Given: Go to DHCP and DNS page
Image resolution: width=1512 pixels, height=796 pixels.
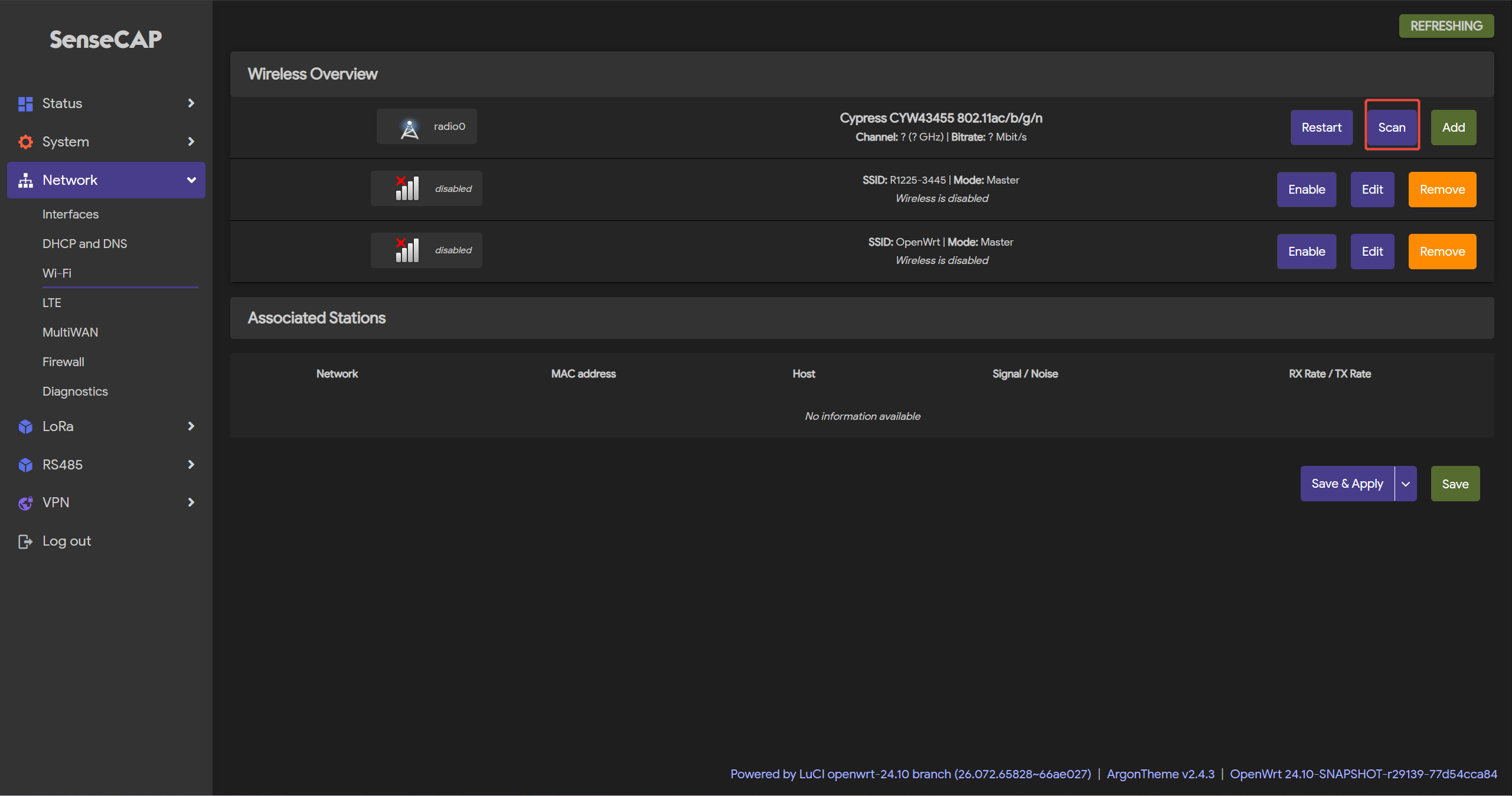Looking at the screenshot, I should click(x=84, y=244).
